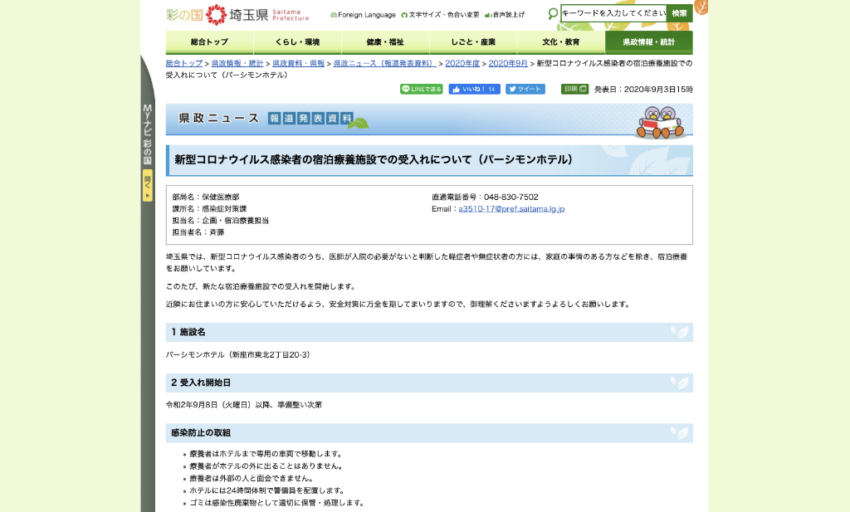Open the くらし・環境 navigation tab
The image size is (850, 512).
(297, 42)
